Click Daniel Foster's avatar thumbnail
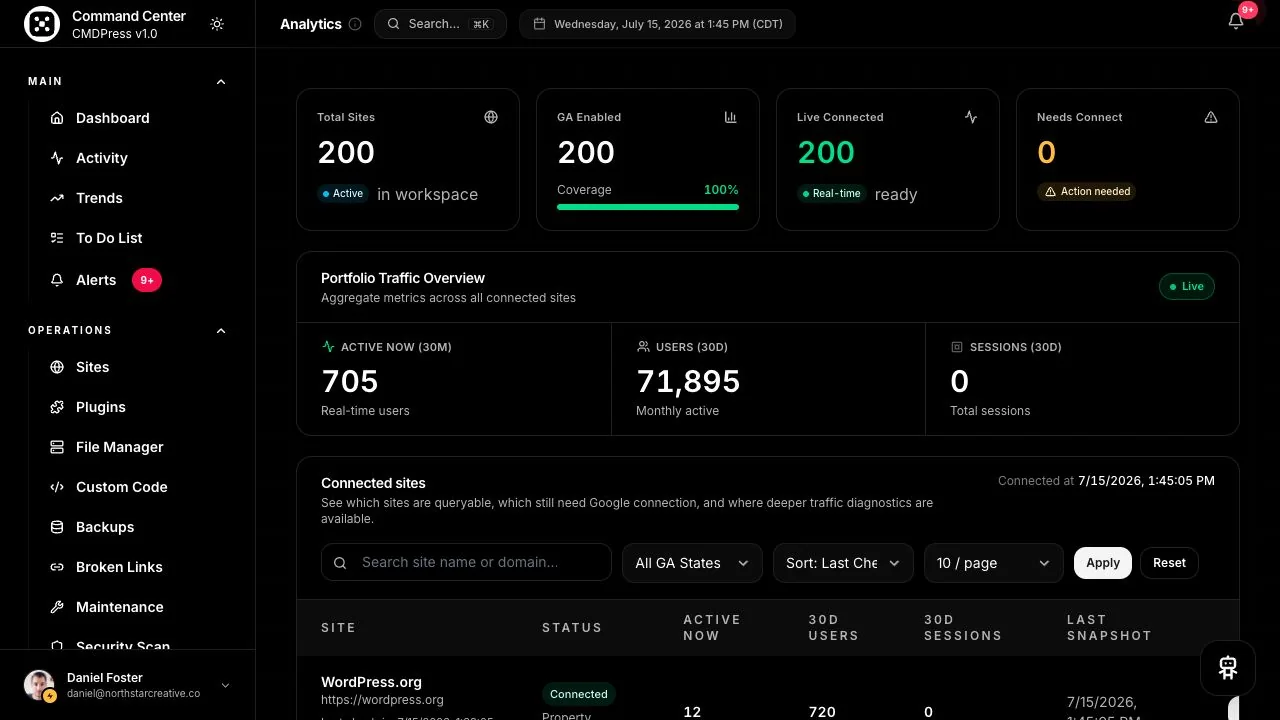The width and height of the screenshot is (1280, 720). point(40,685)
